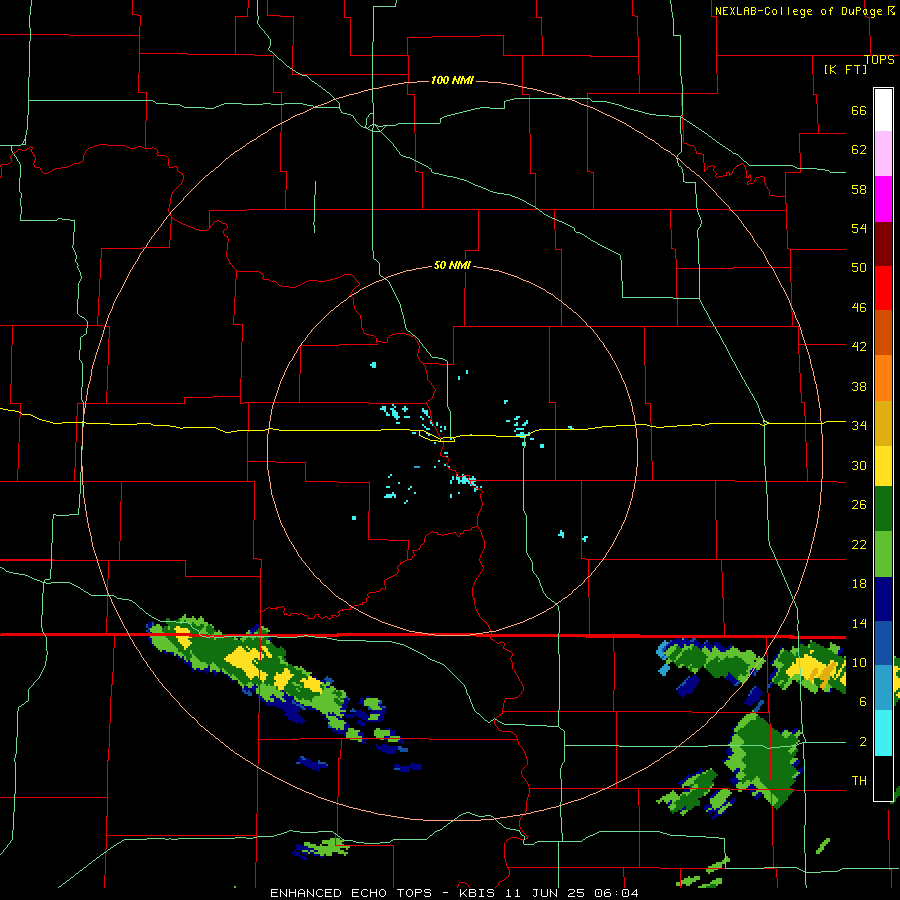
Task: Click the legend value 22
Action: click(x=859, y=544)
